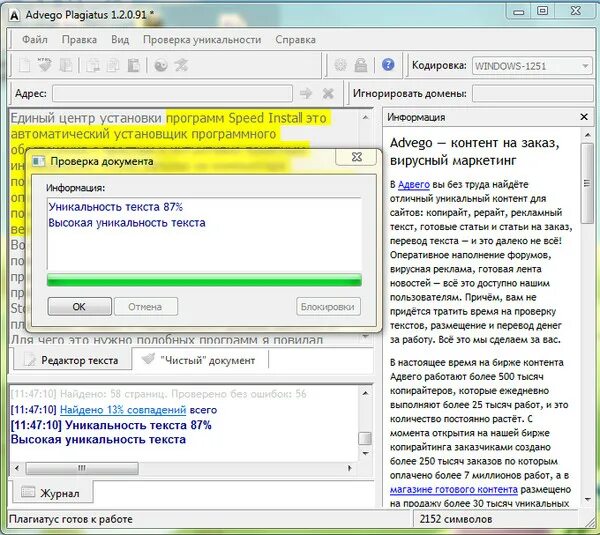Switch to the Редактор текста tab

[72, 360]
